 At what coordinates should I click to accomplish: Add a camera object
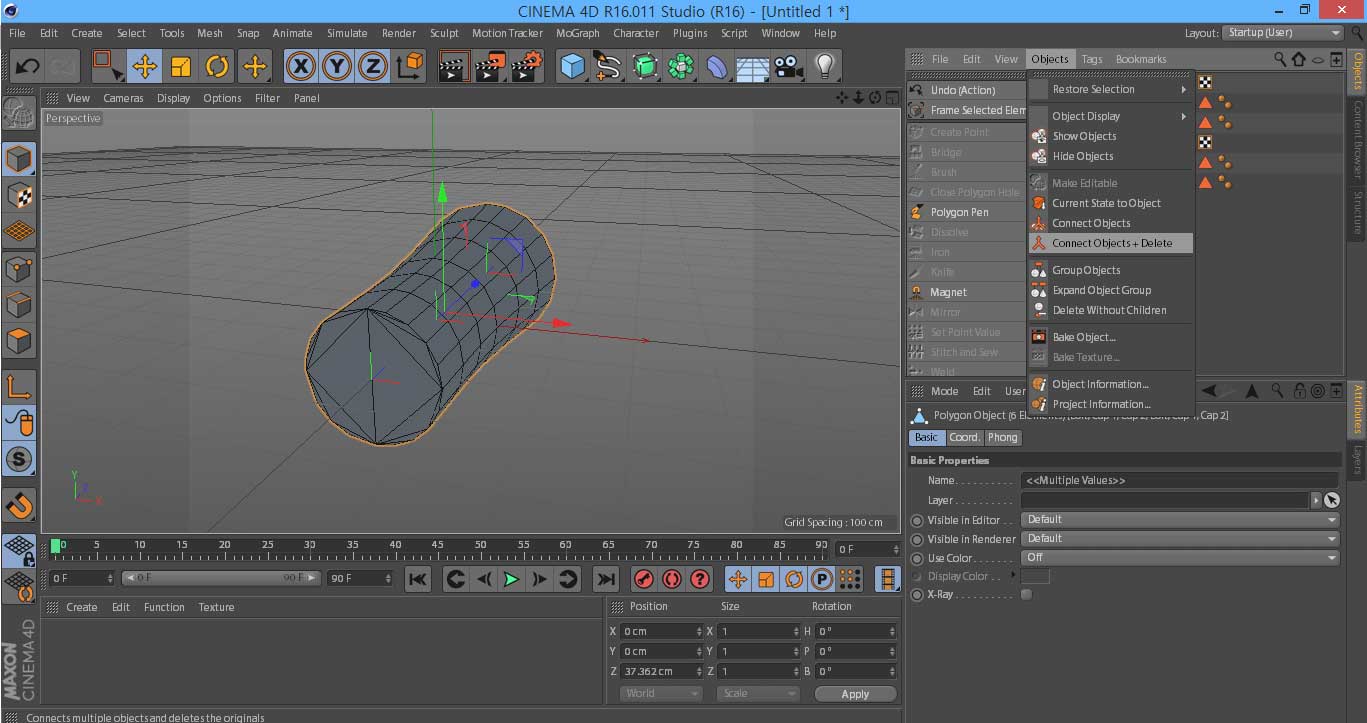click(788, 67)
